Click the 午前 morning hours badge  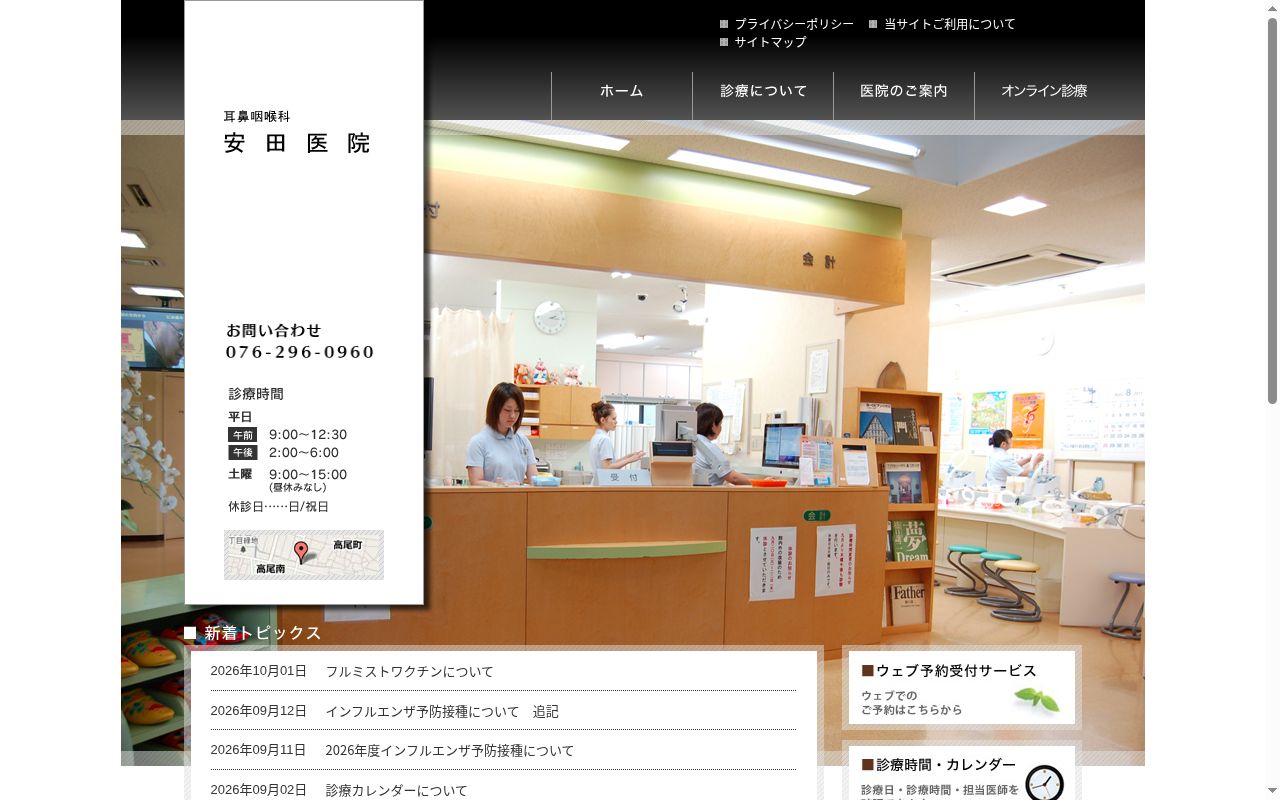(x=243, y=435)
